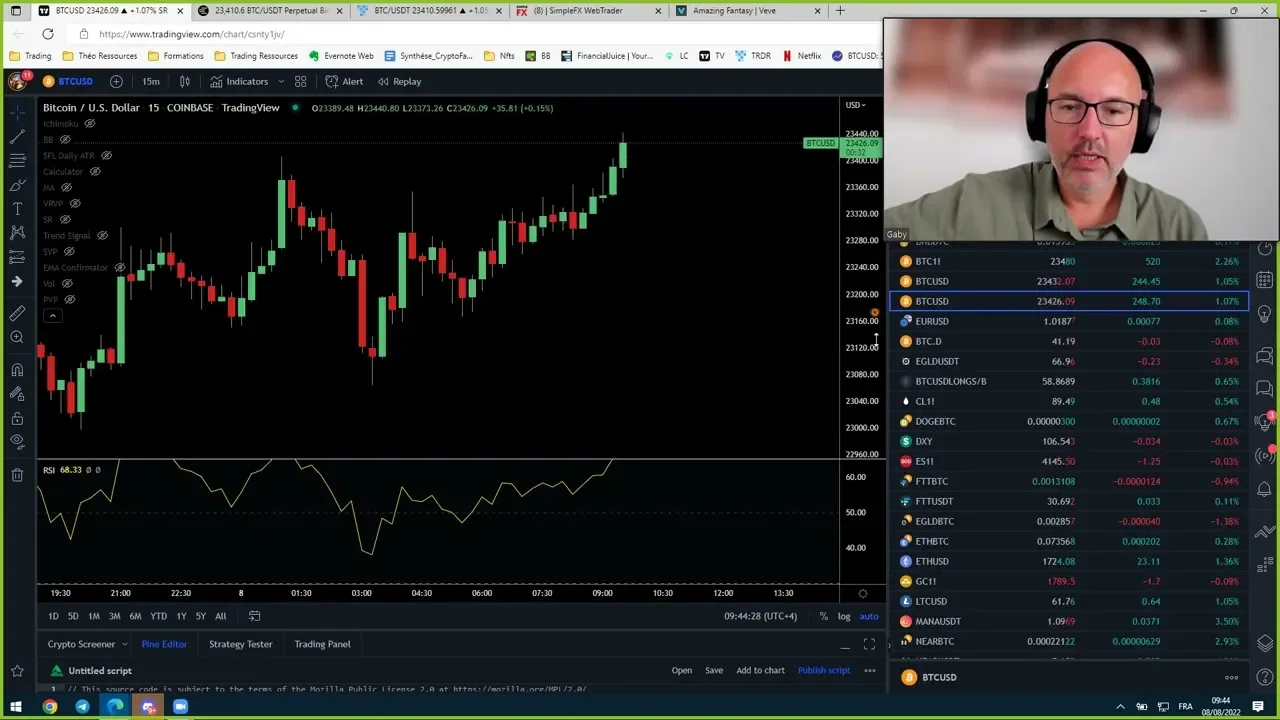Maximize the bottom panel with fullscreen icon
This screenshot has width=1280, height=720.
click(x=868, y=644)
